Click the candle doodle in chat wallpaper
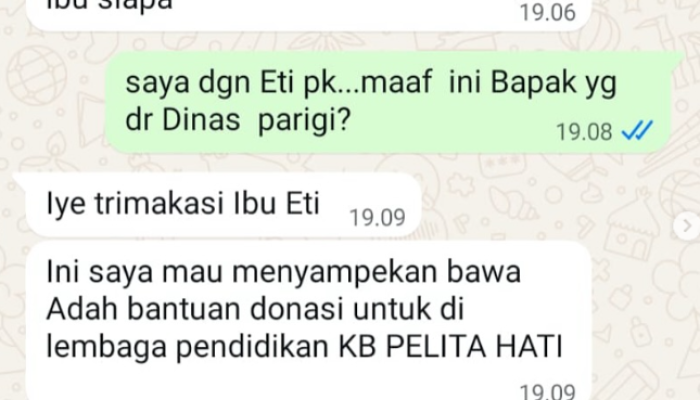This screenshot has width=700, height=400. [x=55, y=152]
